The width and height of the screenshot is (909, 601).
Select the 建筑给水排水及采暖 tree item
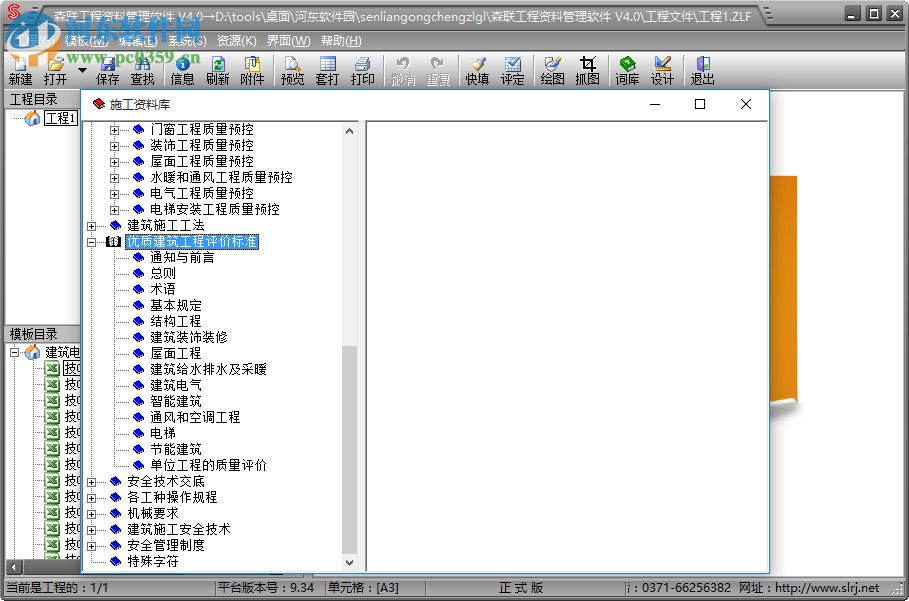pyautogui.click(x=208, y=369)
